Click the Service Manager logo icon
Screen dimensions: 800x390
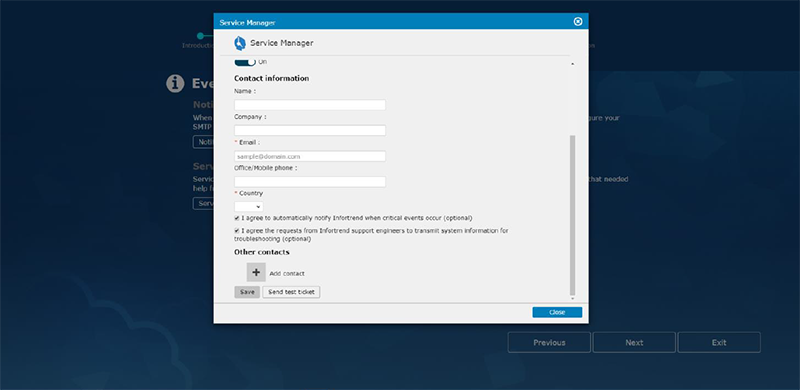240,43
